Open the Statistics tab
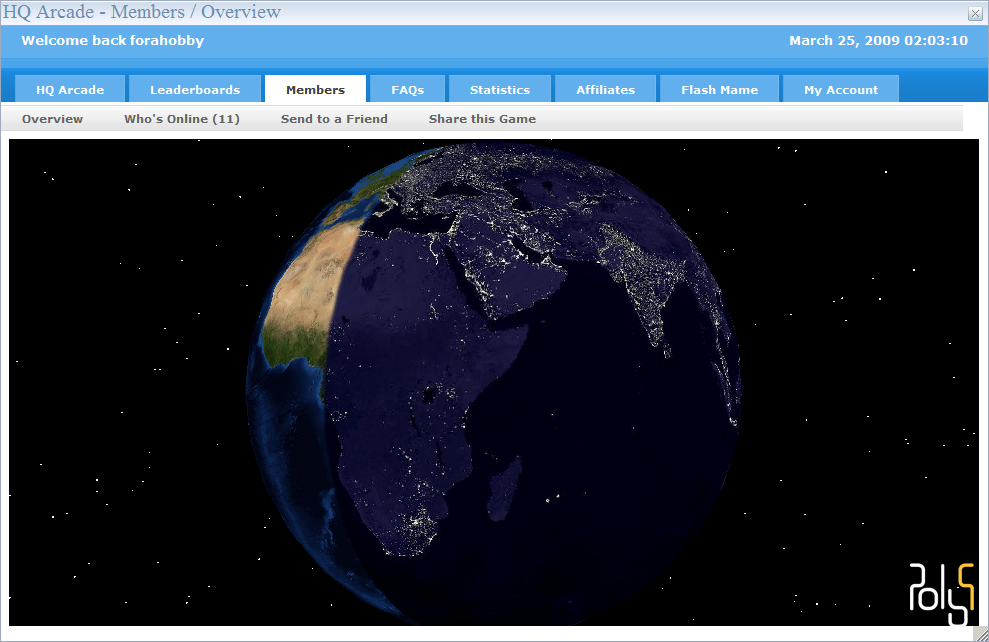 [x=500, y=89]
